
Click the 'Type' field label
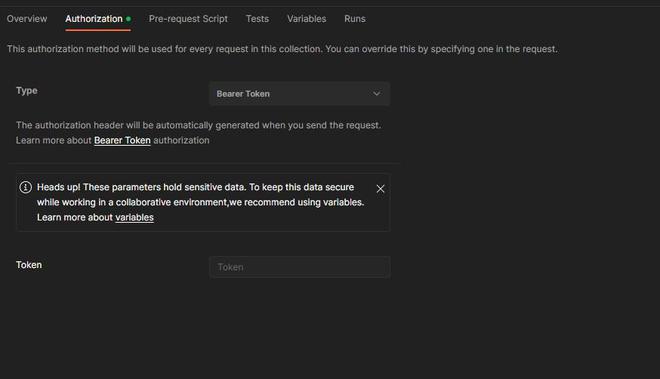coord(27,91)
